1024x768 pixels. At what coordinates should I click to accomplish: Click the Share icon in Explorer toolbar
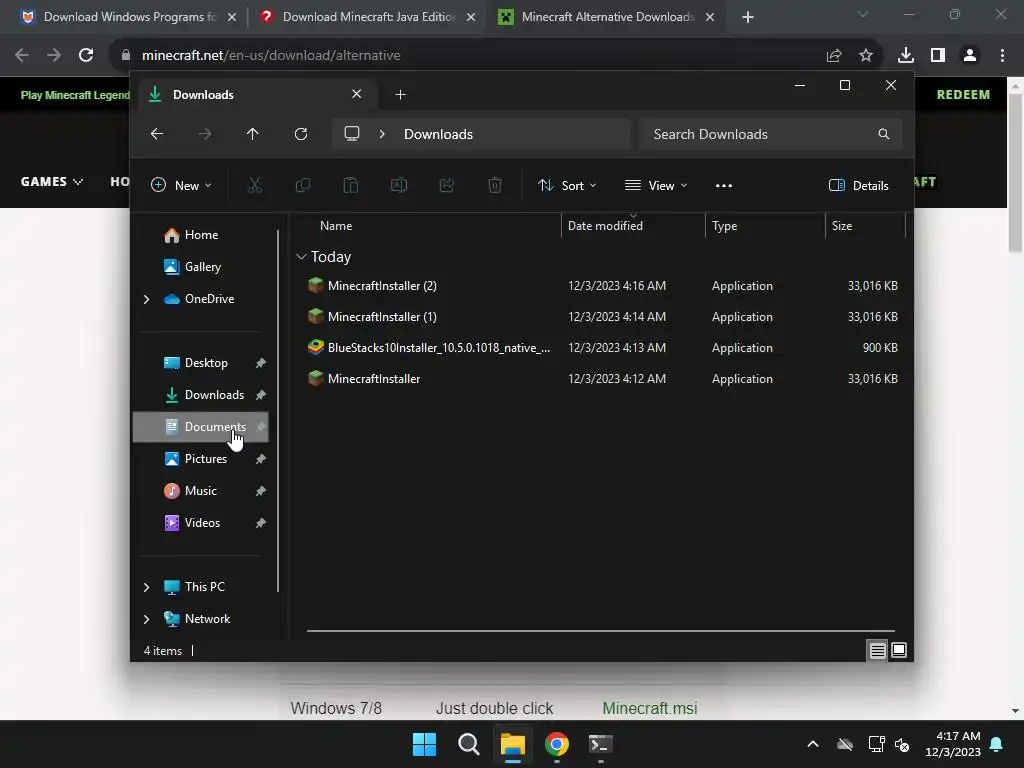pos(447,185)
